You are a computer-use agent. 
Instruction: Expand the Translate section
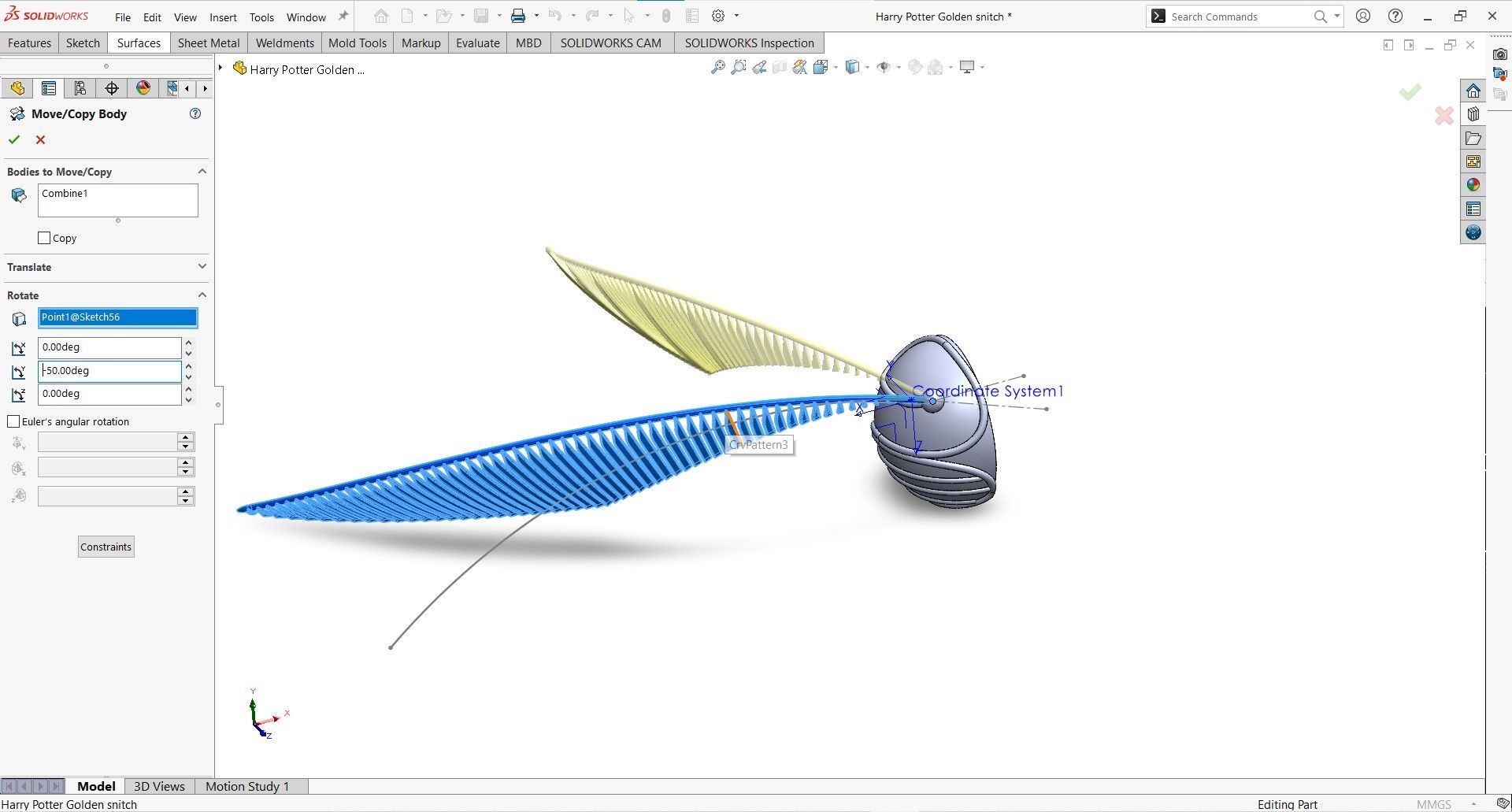pyautogui.click(x=202, y=267)
